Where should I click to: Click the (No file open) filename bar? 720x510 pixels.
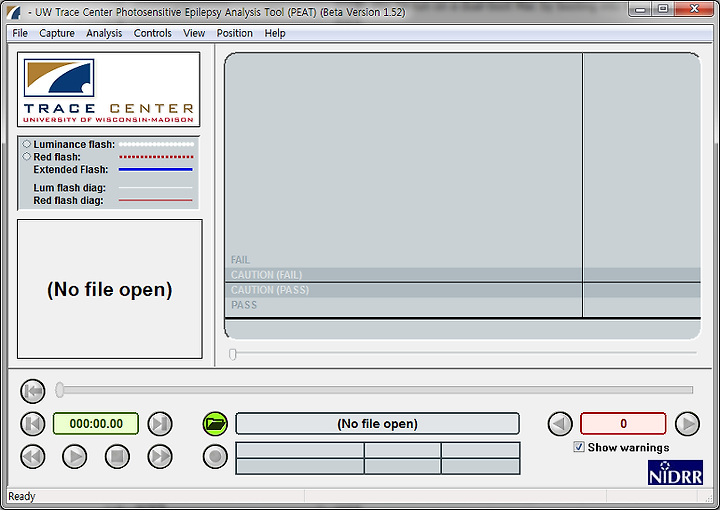(x=377, y=423)
